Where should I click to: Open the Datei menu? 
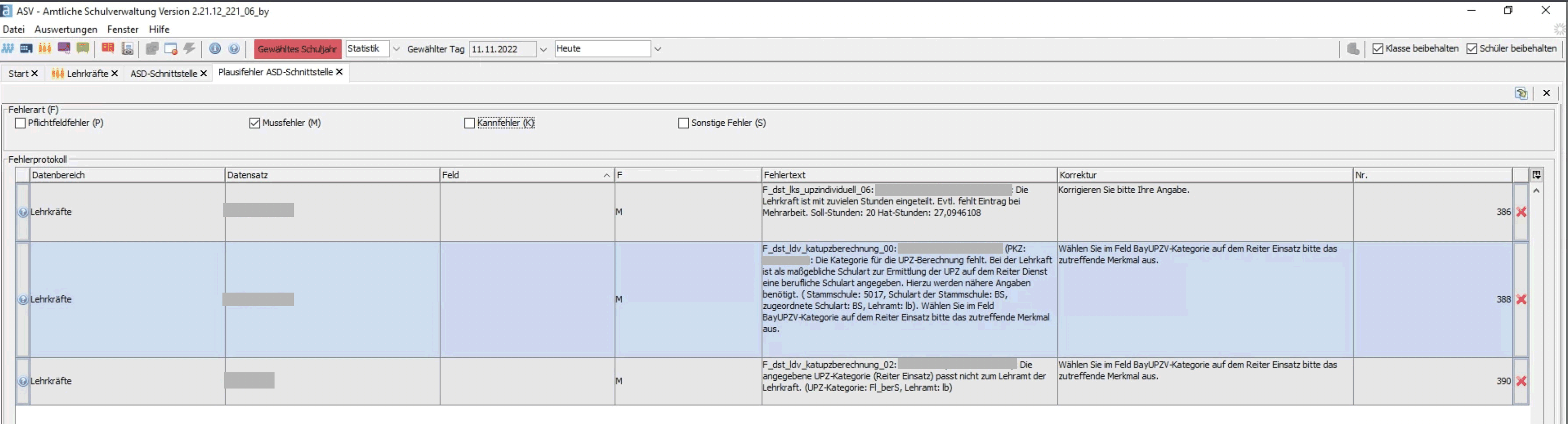point(14,29)
